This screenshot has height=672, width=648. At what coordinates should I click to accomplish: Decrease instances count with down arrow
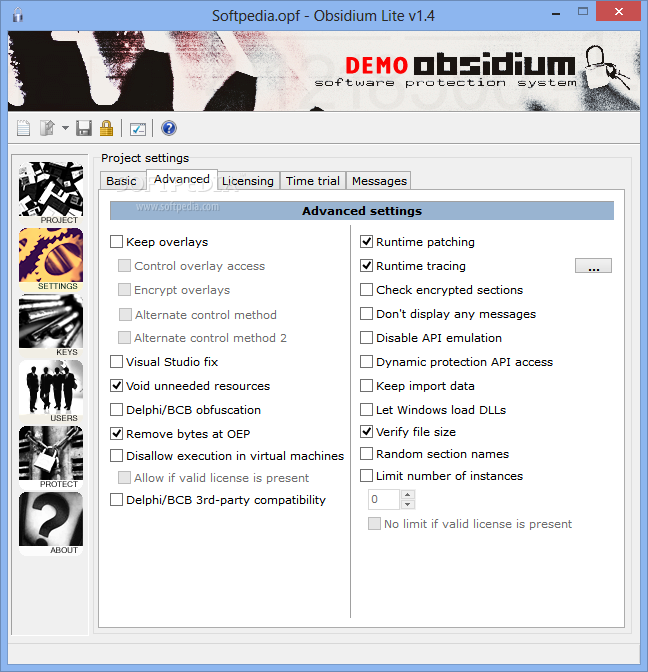[x=408, y=504]
